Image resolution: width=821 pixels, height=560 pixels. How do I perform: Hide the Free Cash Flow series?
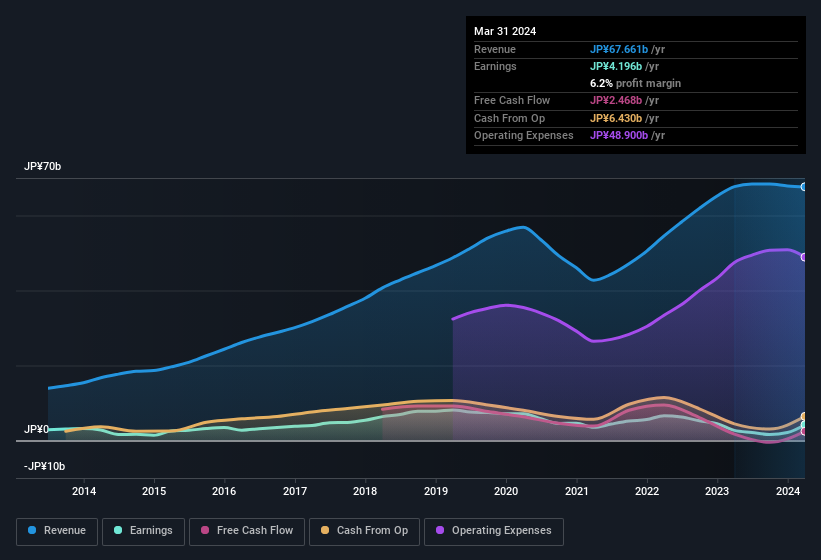(x=247, y=531)
